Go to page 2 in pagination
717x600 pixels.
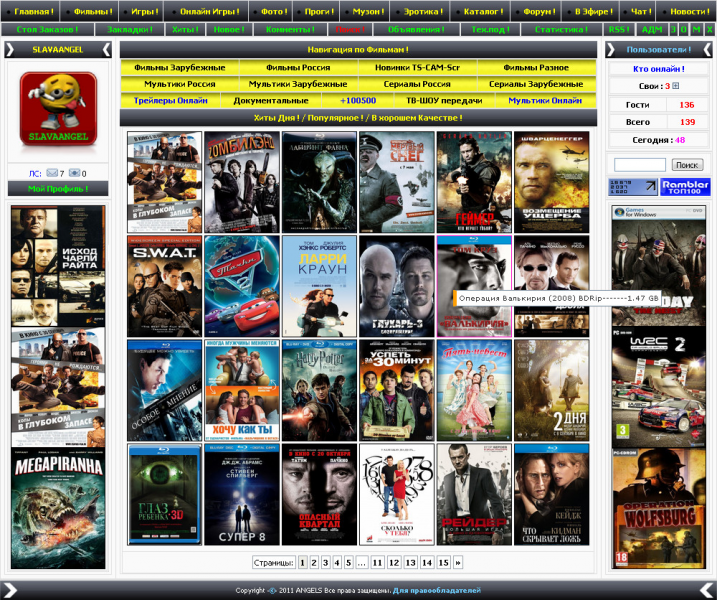pos(314,562)
